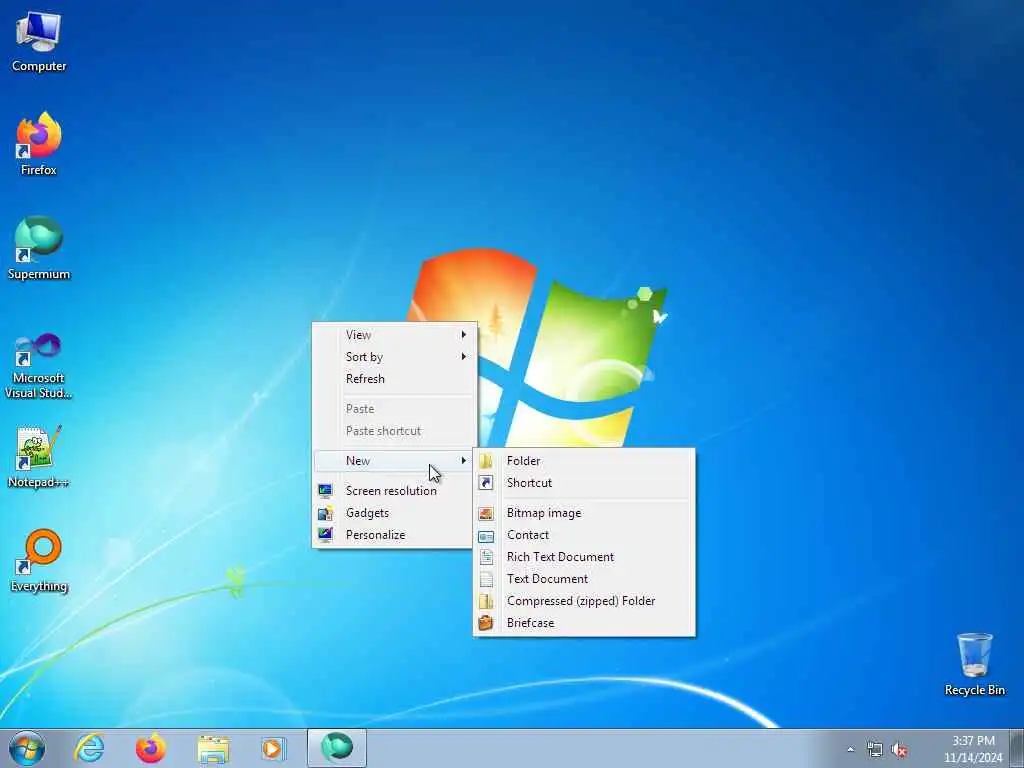This screenshot has width=1024, height=768.
Task: Select the Firefox desktop shortcut
Action: coord(39,144)
